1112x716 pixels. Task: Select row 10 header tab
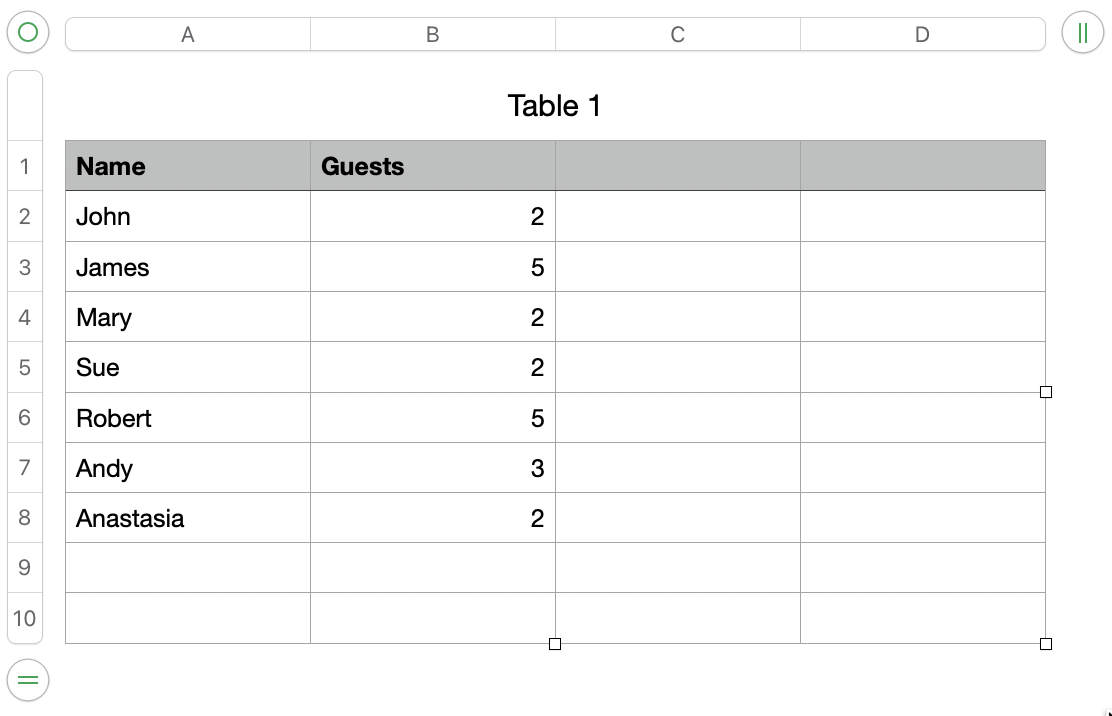tap(25, 618)
